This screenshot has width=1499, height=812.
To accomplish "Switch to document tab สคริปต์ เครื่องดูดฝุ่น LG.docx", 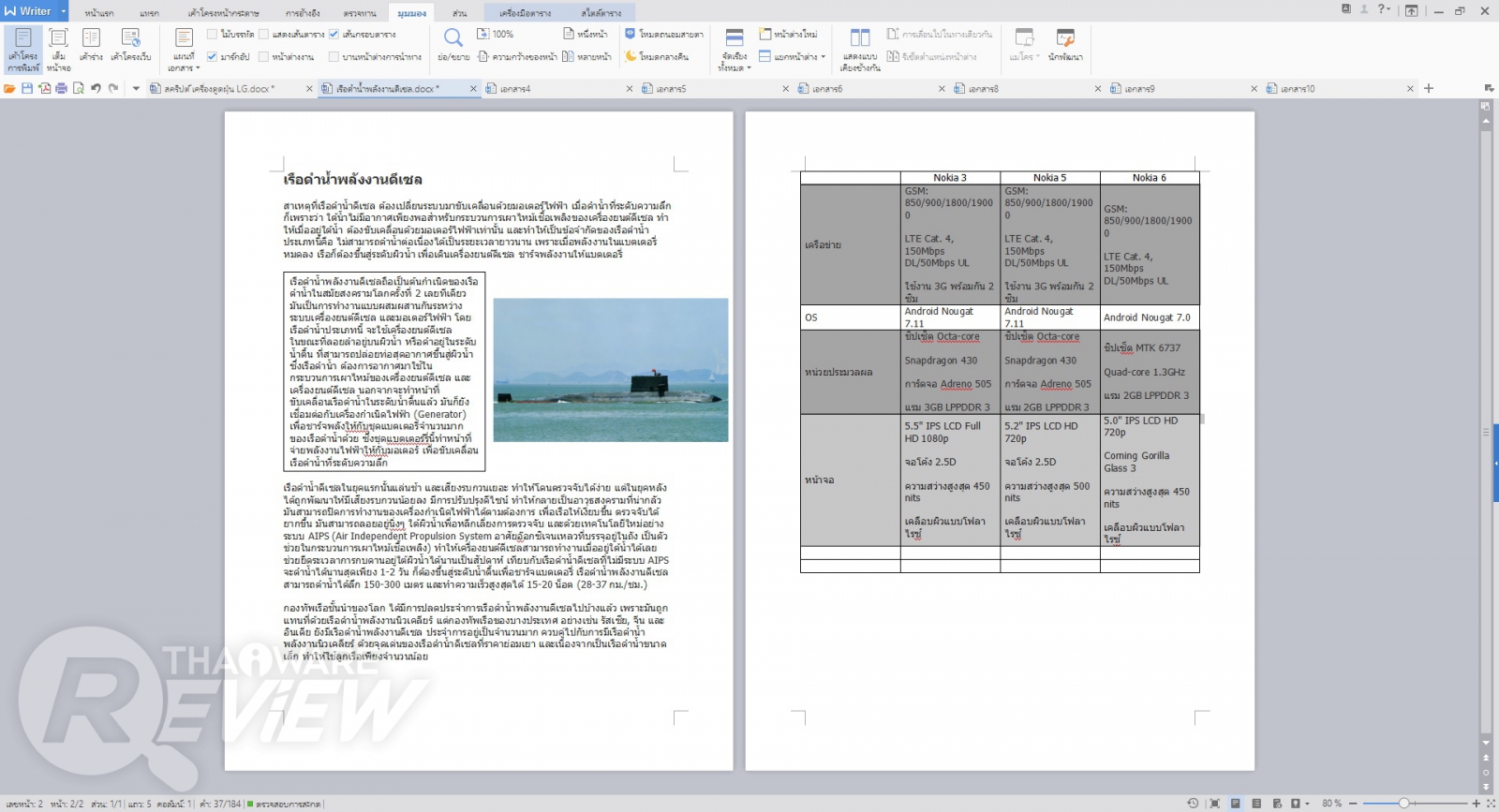I will (x=232, y=88).
